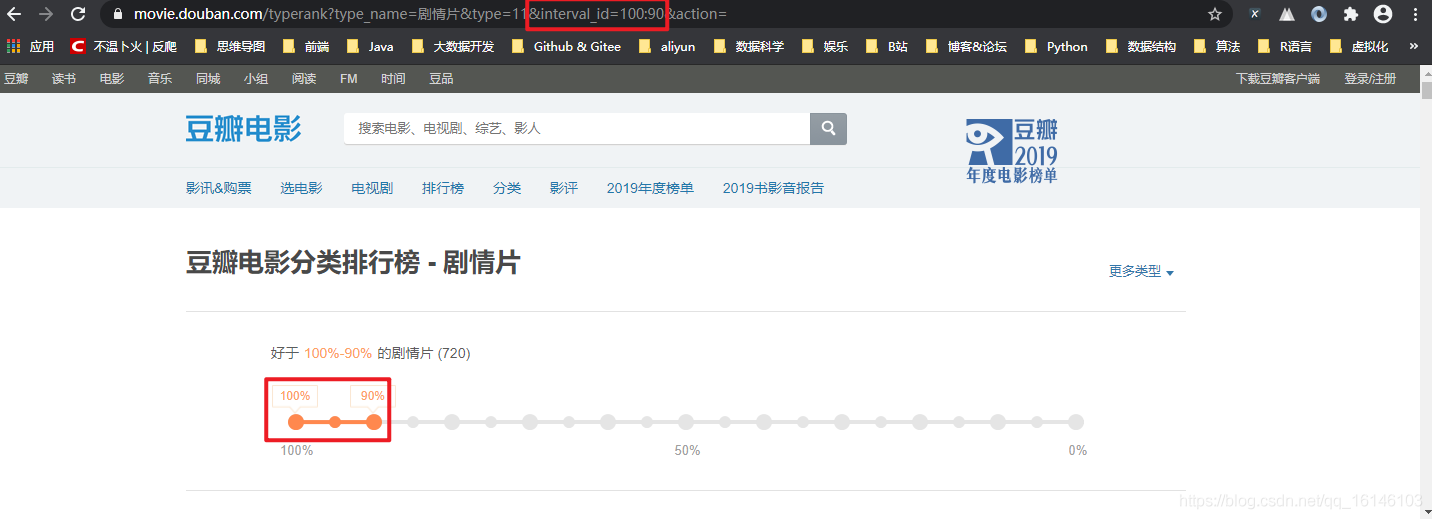The height and width of the screenshot is (519, 1432).
Task: Focus the movie search box
Action: pyautogui.click(x=577, y=129)
